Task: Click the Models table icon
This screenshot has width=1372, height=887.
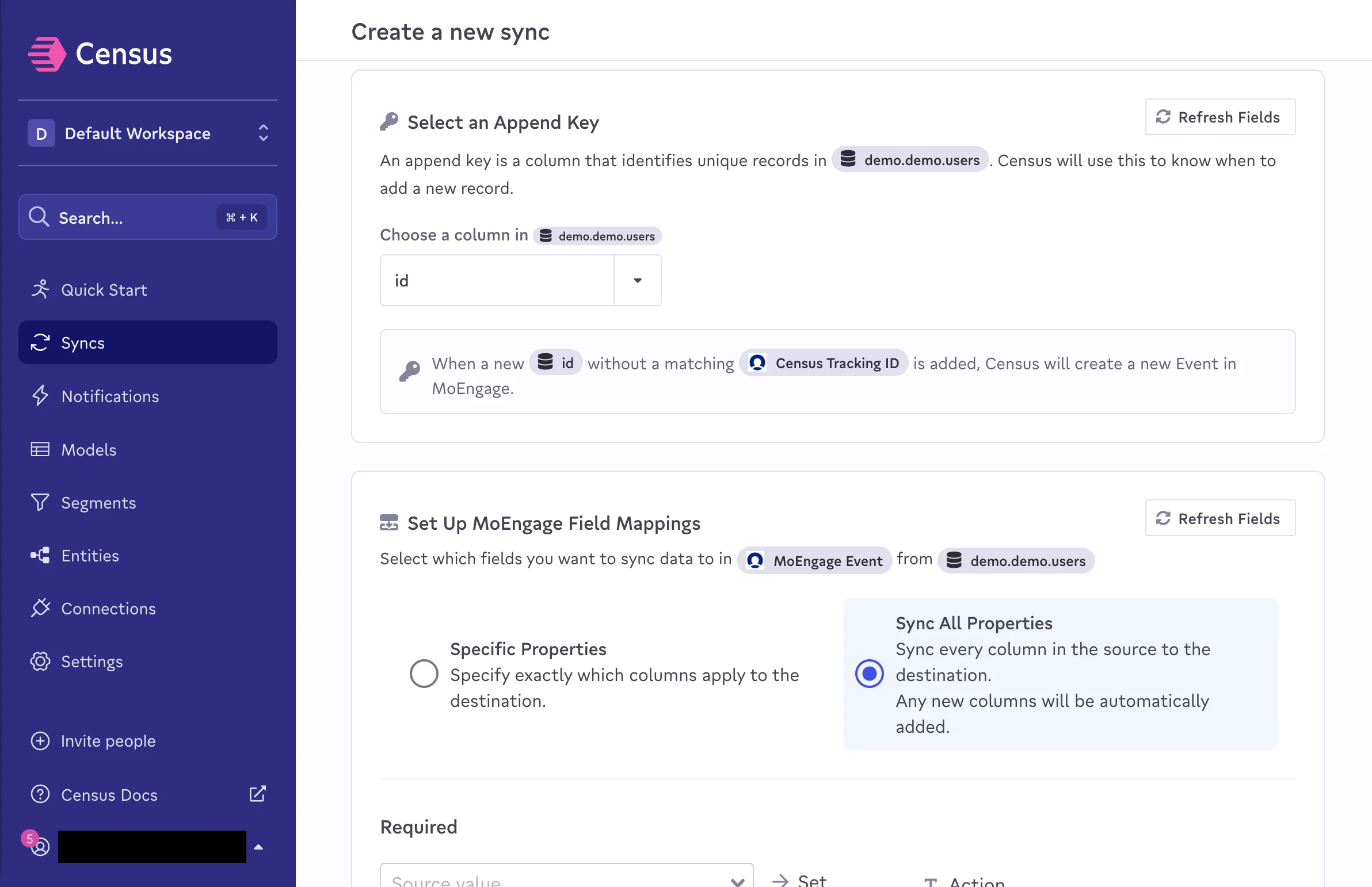Action: tap(40, 449)
